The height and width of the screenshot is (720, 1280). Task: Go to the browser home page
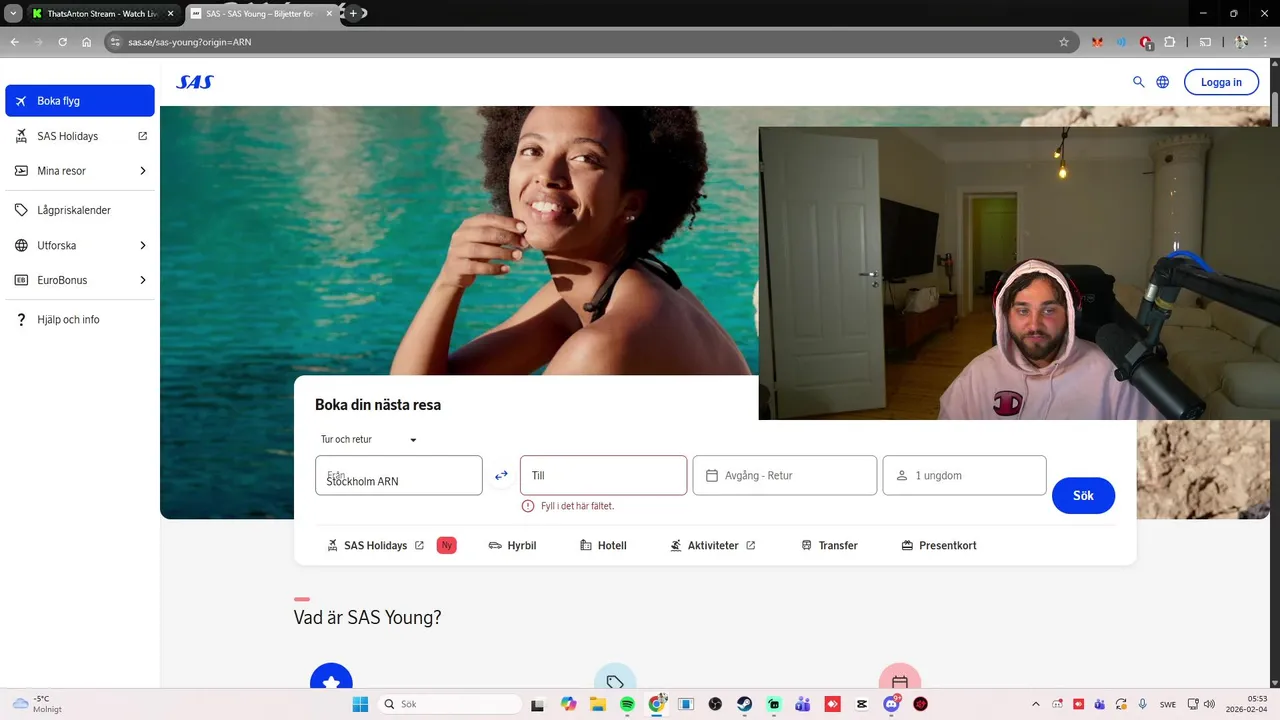(x=87, y=42)
